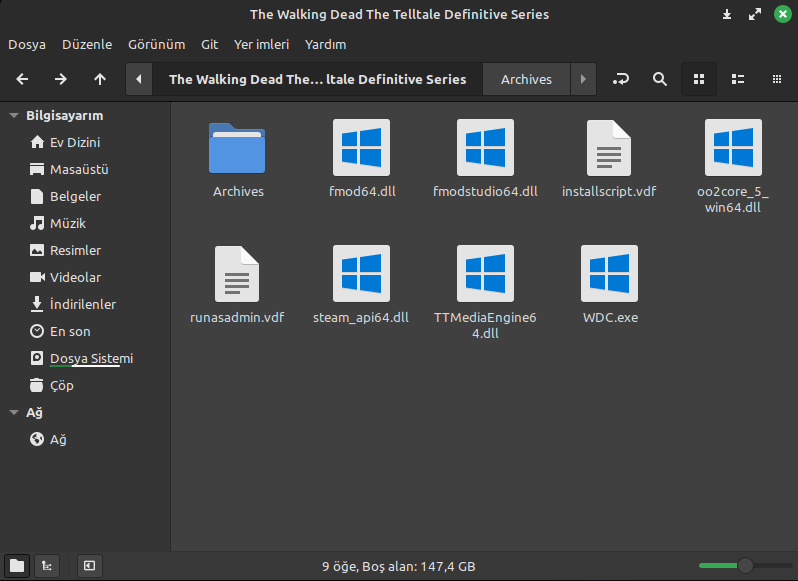Open the Yardım menu
Viewport: 798px width, 581px height.
(326, 44)
